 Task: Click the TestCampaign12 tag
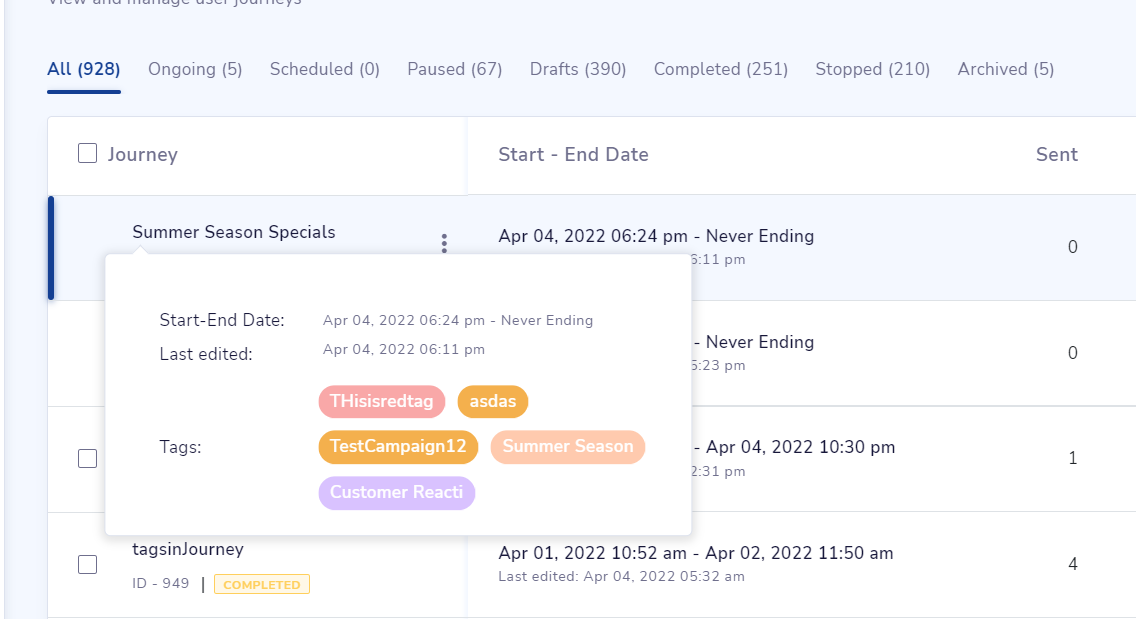point(398,446)
